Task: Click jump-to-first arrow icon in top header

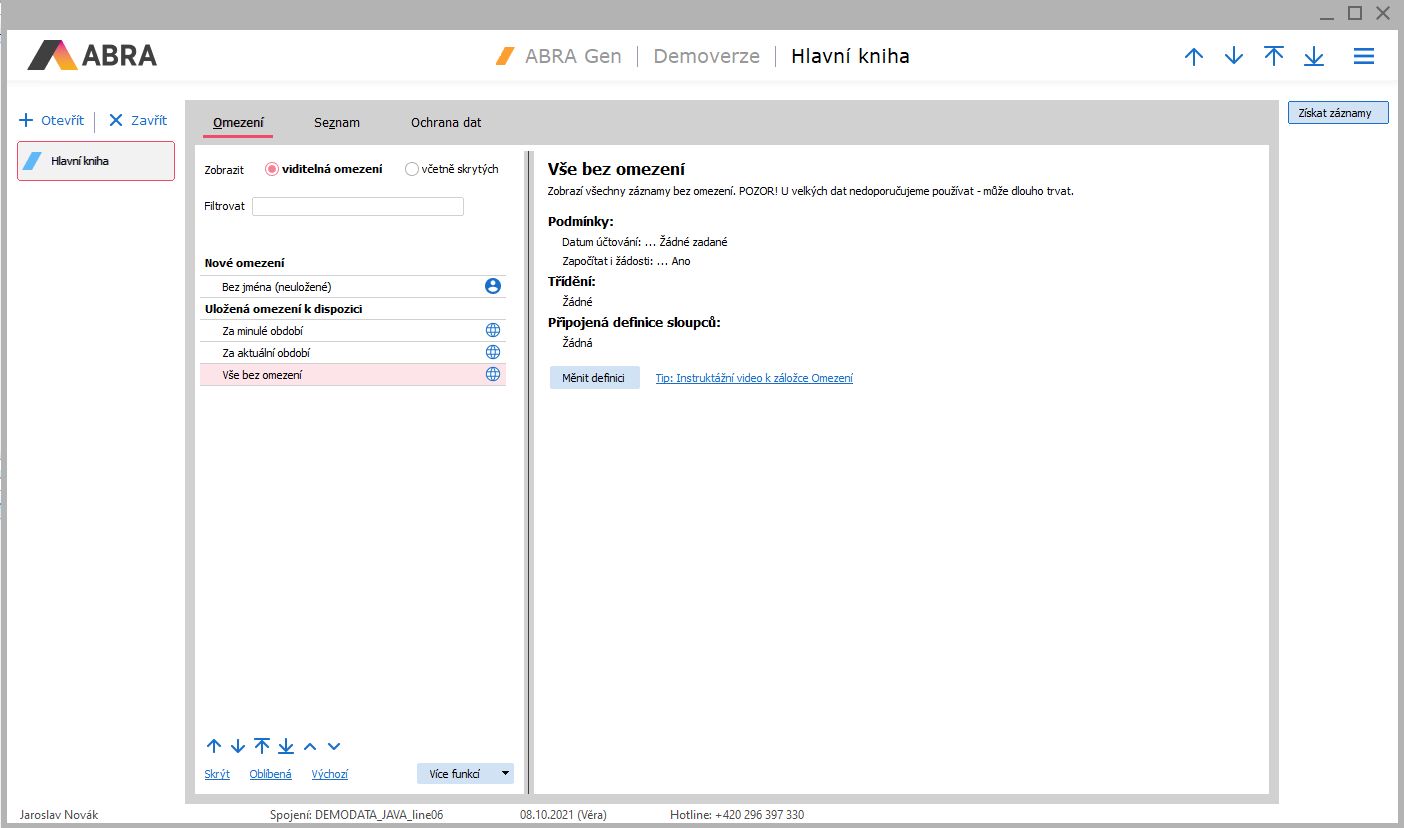Action: (1274, 57)
